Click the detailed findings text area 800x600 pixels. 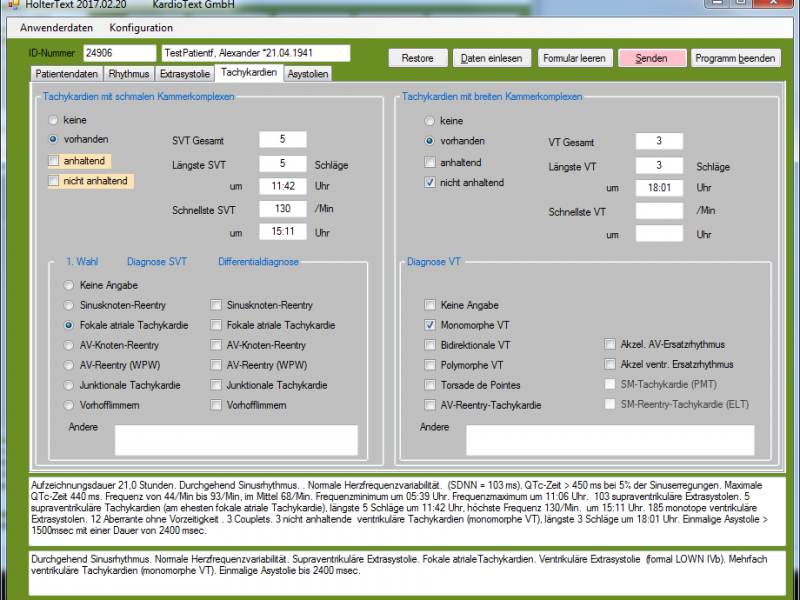(x=407, y=511)
